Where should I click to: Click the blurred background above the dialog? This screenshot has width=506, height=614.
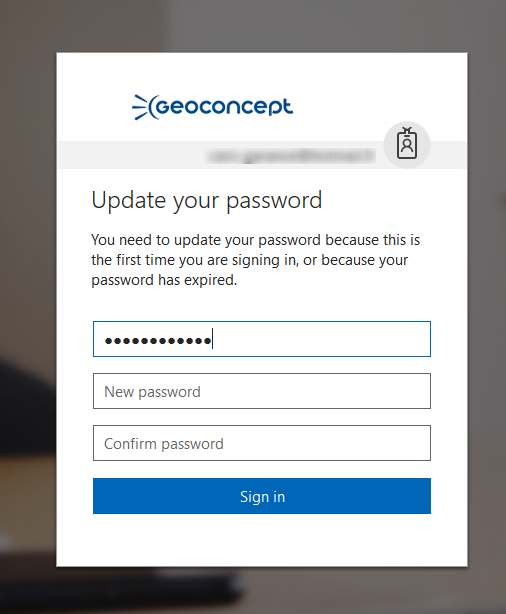click(x=262, y=25)
